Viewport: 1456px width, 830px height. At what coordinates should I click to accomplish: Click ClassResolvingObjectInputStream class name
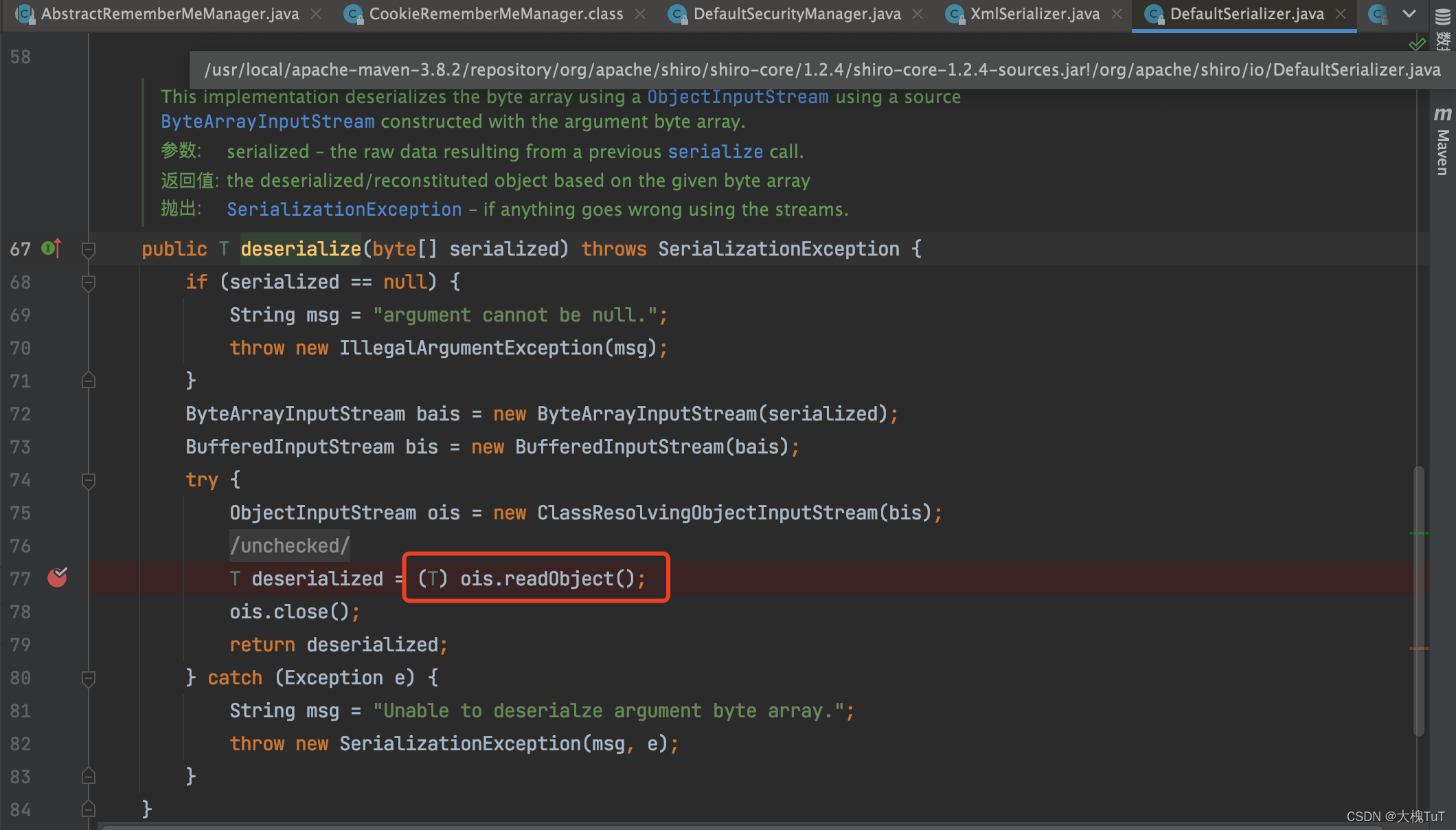point(707,513)
